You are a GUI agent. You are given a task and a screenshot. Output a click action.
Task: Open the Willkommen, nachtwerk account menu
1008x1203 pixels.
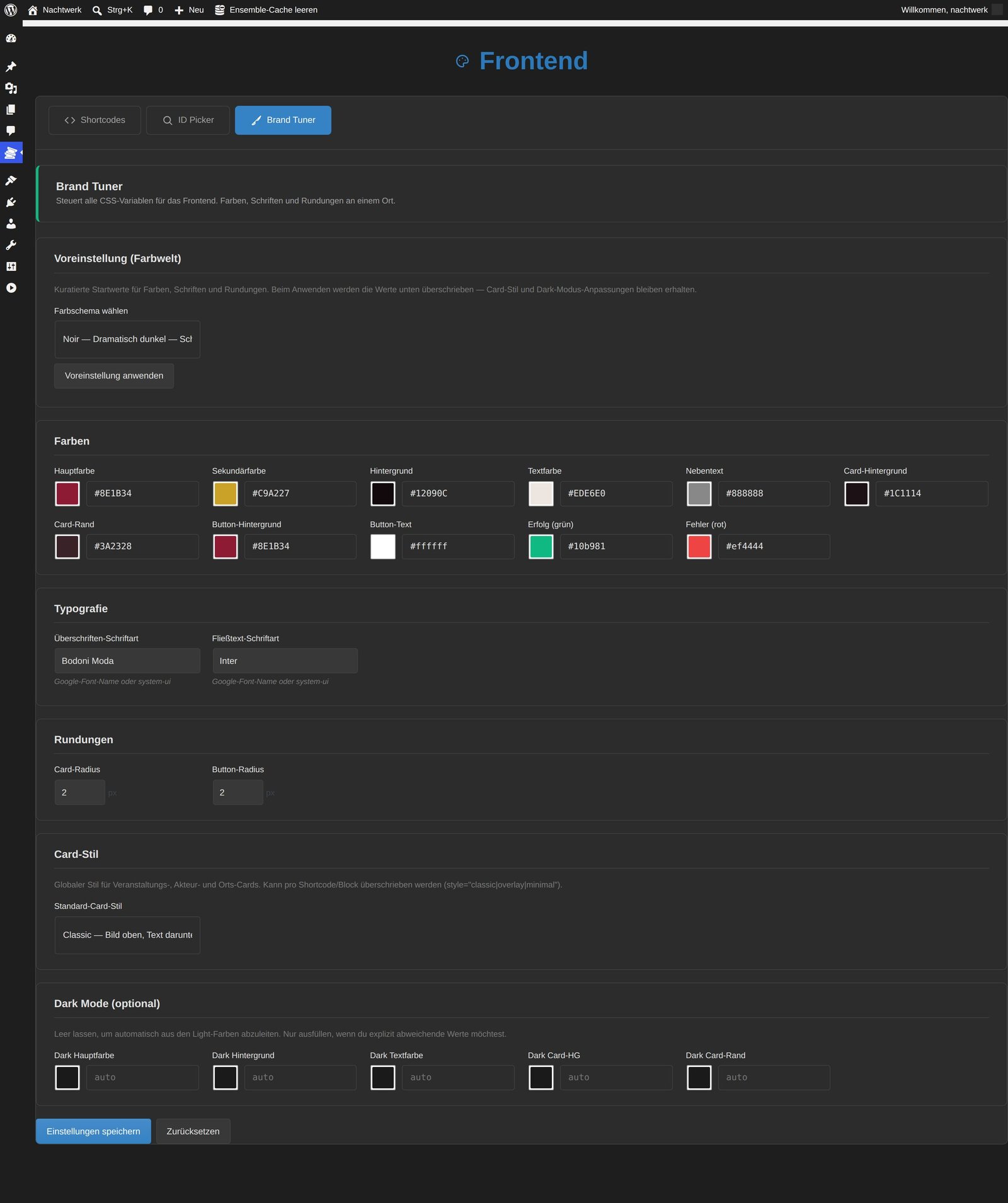(x=951, y=10)
